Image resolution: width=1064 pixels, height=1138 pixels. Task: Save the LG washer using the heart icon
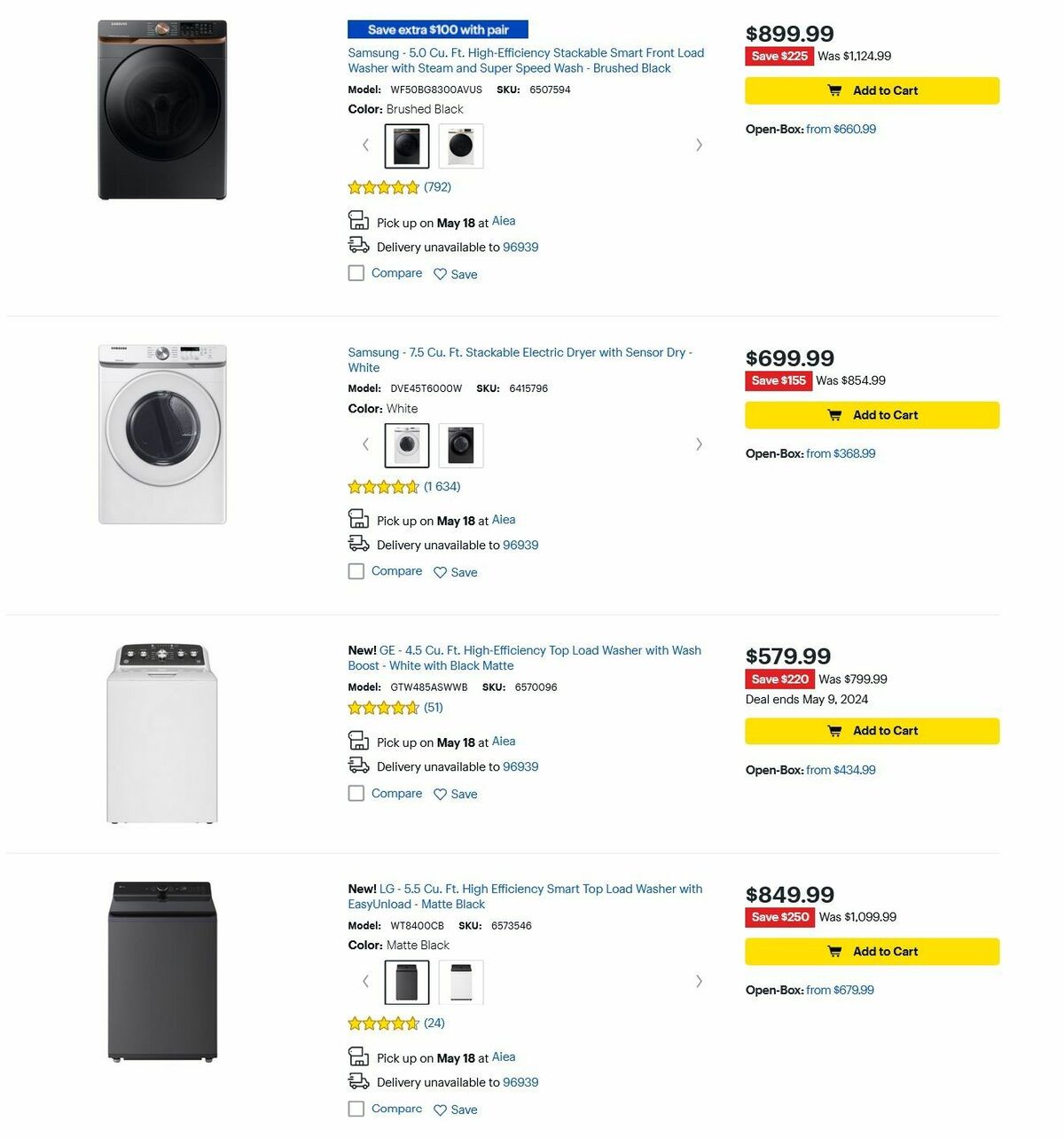click(442, 1110)
